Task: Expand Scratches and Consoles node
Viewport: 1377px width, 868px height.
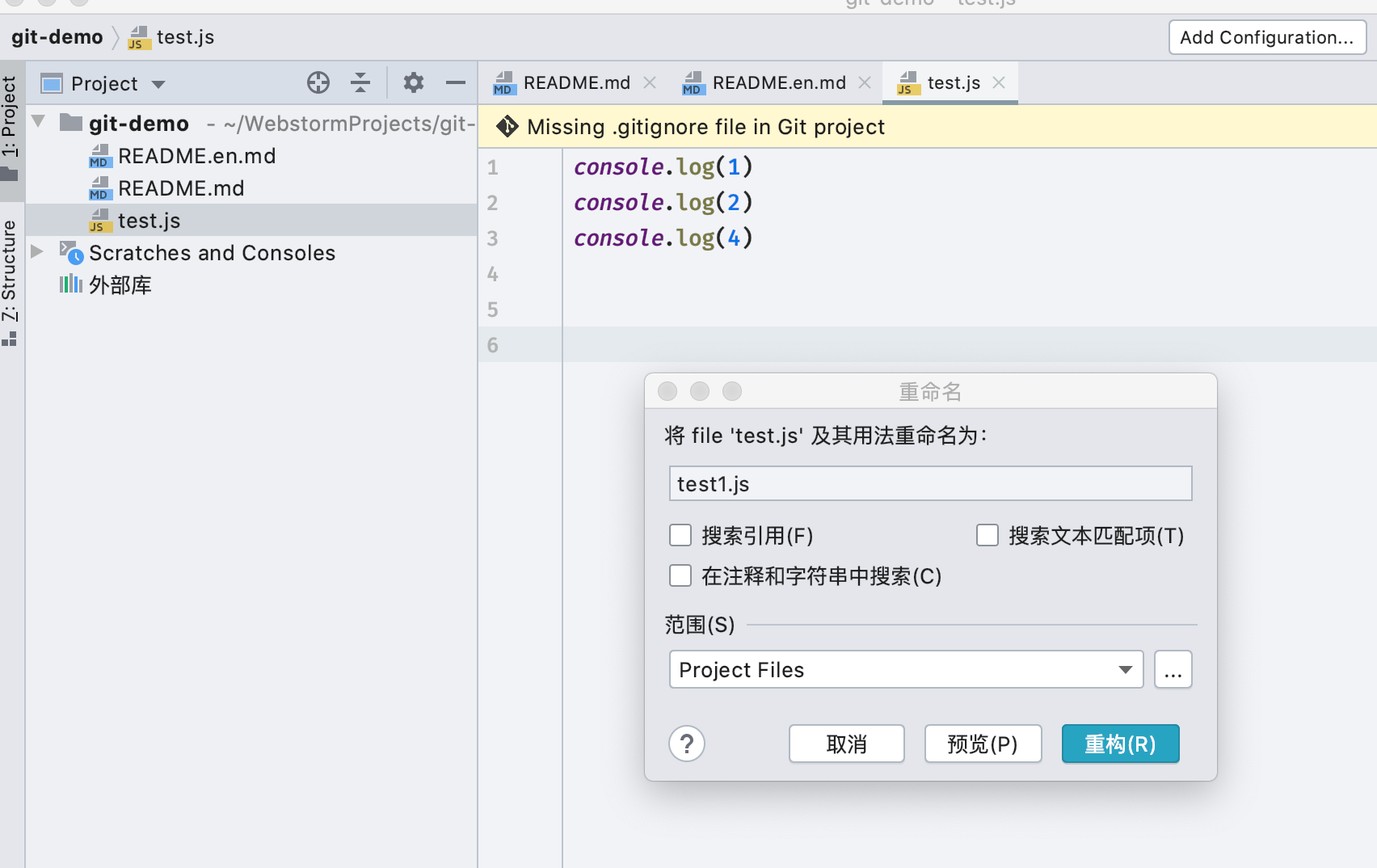Action: [37, 252]
